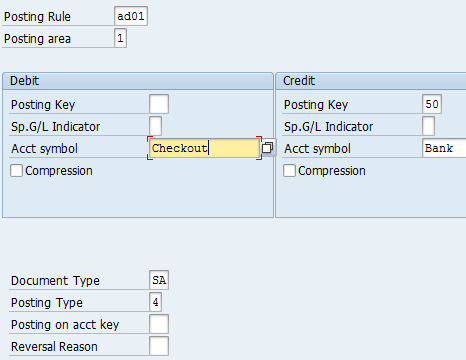466x360 pixels.
Task: Select the Debit Posting Key field
Action: click(x=159, y=104)
